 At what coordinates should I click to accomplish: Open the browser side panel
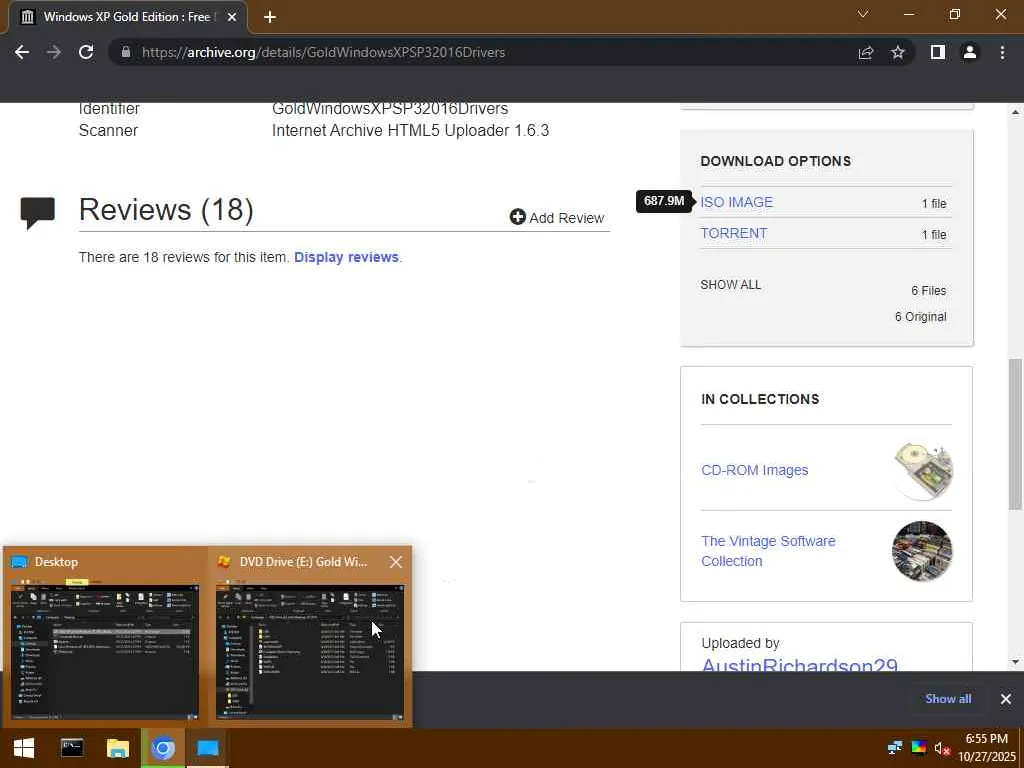(938, 52)
